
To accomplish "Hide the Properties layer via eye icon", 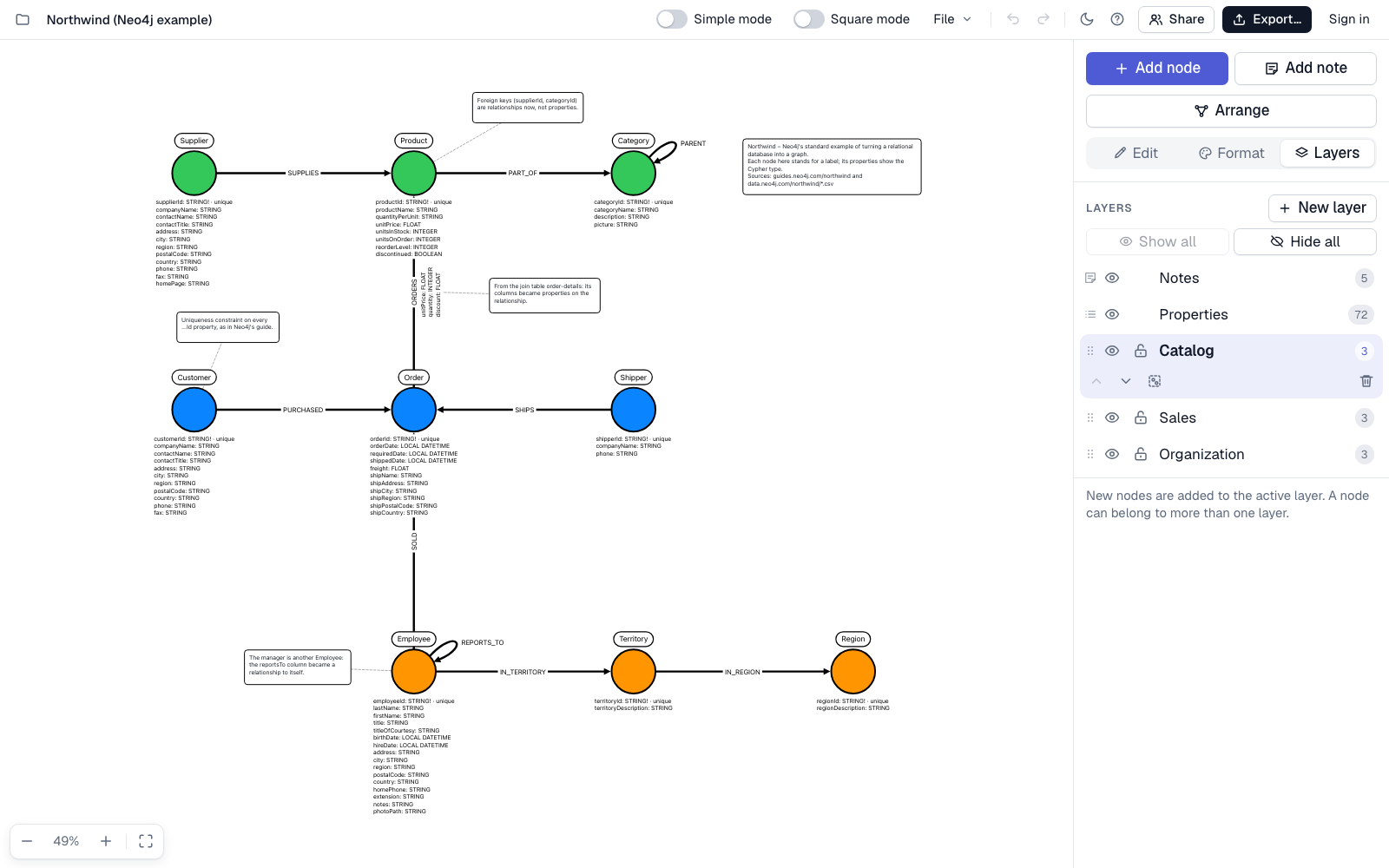I will tap(1112, 314).
